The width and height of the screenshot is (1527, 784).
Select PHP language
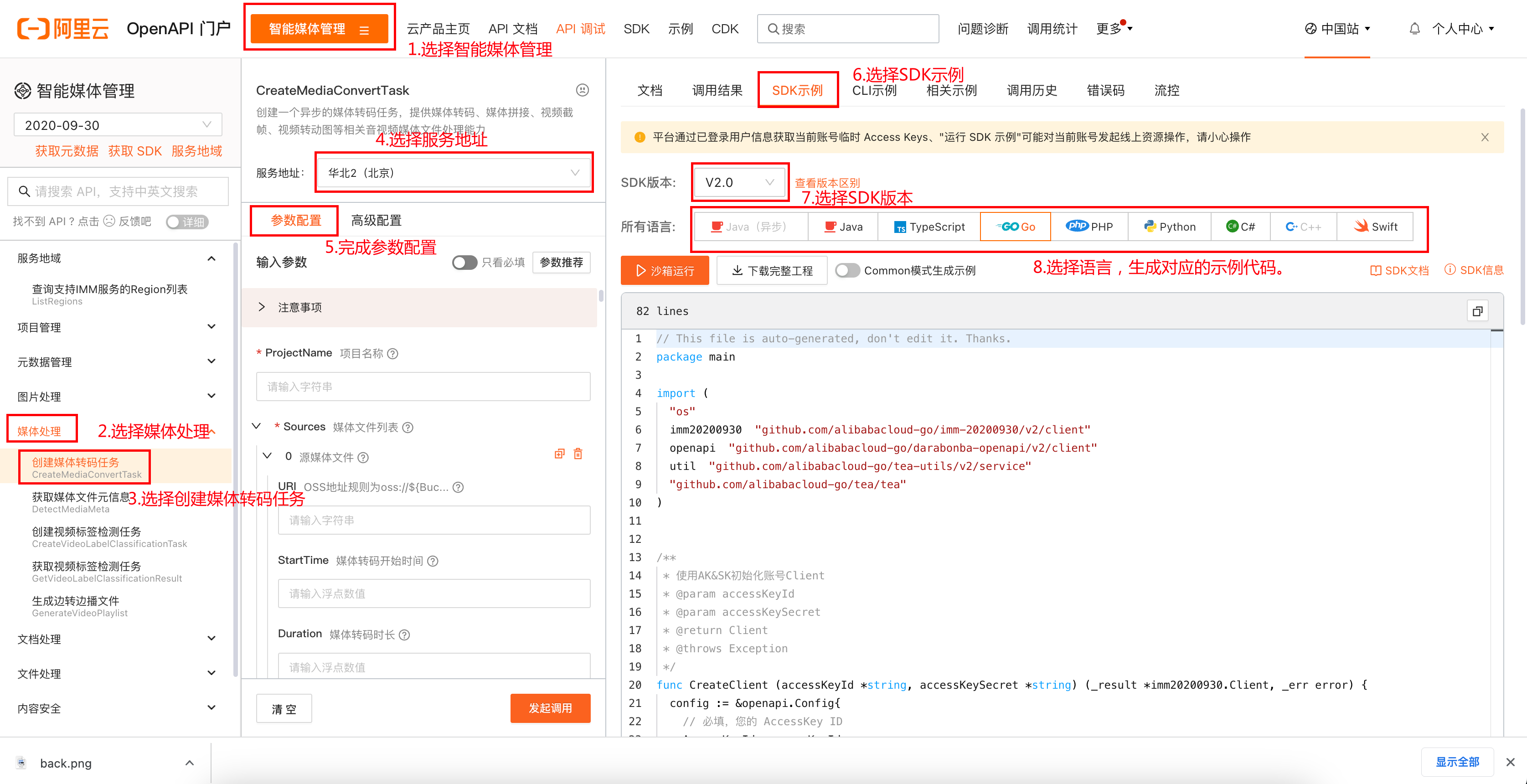pos(1089,227)
